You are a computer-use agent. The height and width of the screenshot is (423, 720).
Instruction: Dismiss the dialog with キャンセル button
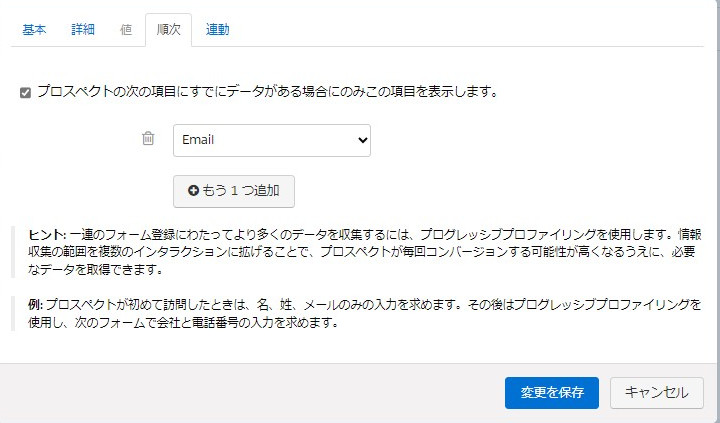click(x=657, y=393)
